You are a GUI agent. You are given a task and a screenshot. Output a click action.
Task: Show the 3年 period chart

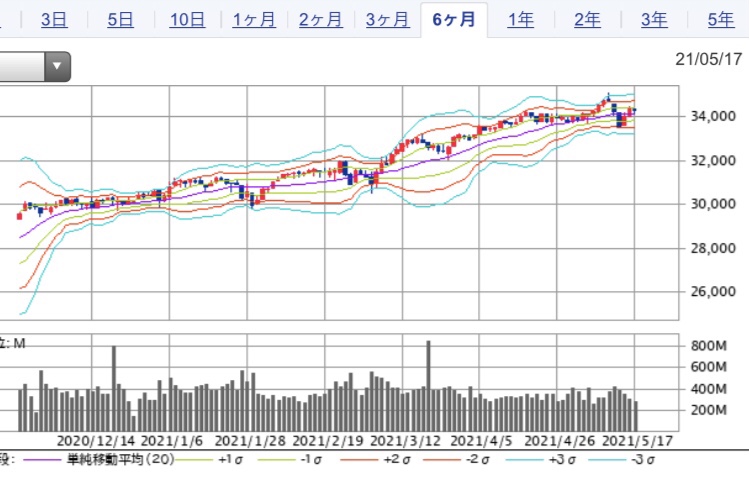(654, 20)
